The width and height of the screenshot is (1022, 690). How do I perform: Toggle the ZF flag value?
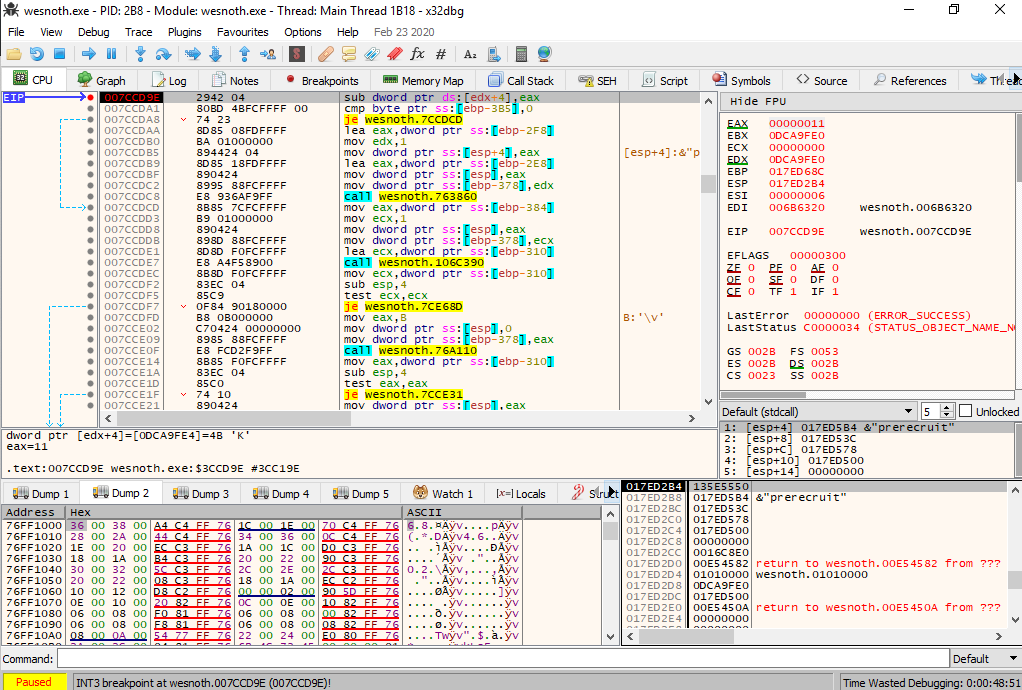tap(752, 268)
